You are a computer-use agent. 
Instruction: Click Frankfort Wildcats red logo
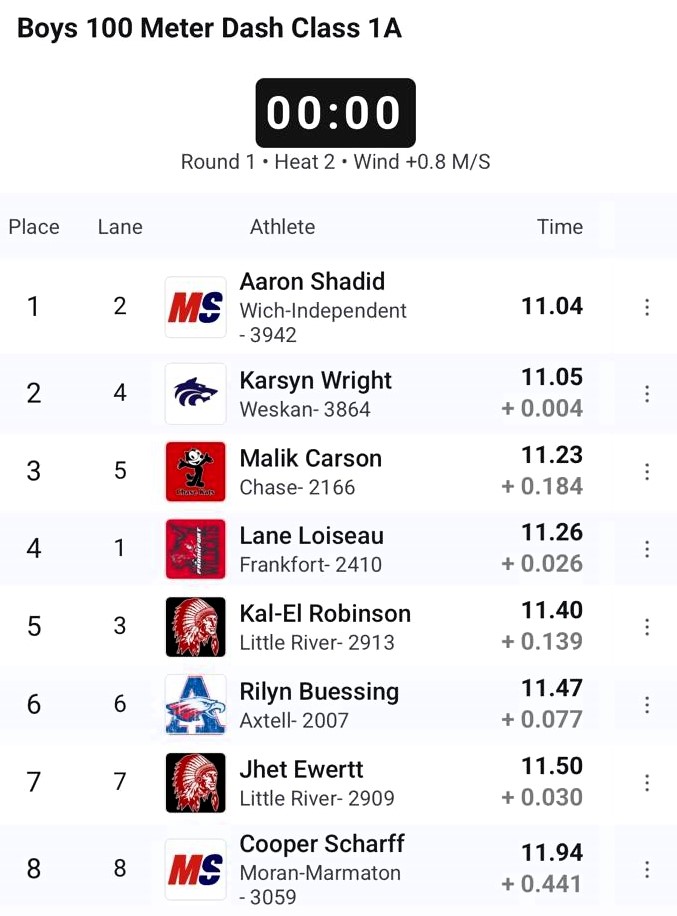click(196, 549)
